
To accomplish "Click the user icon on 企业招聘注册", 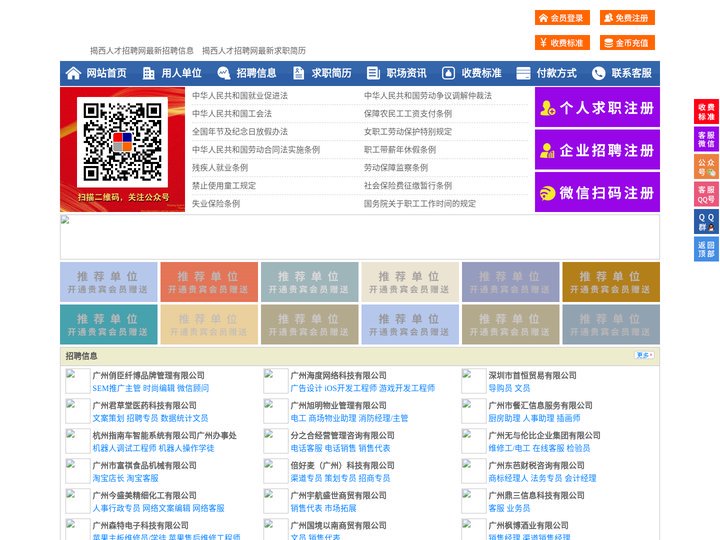I will click(547, 150).
